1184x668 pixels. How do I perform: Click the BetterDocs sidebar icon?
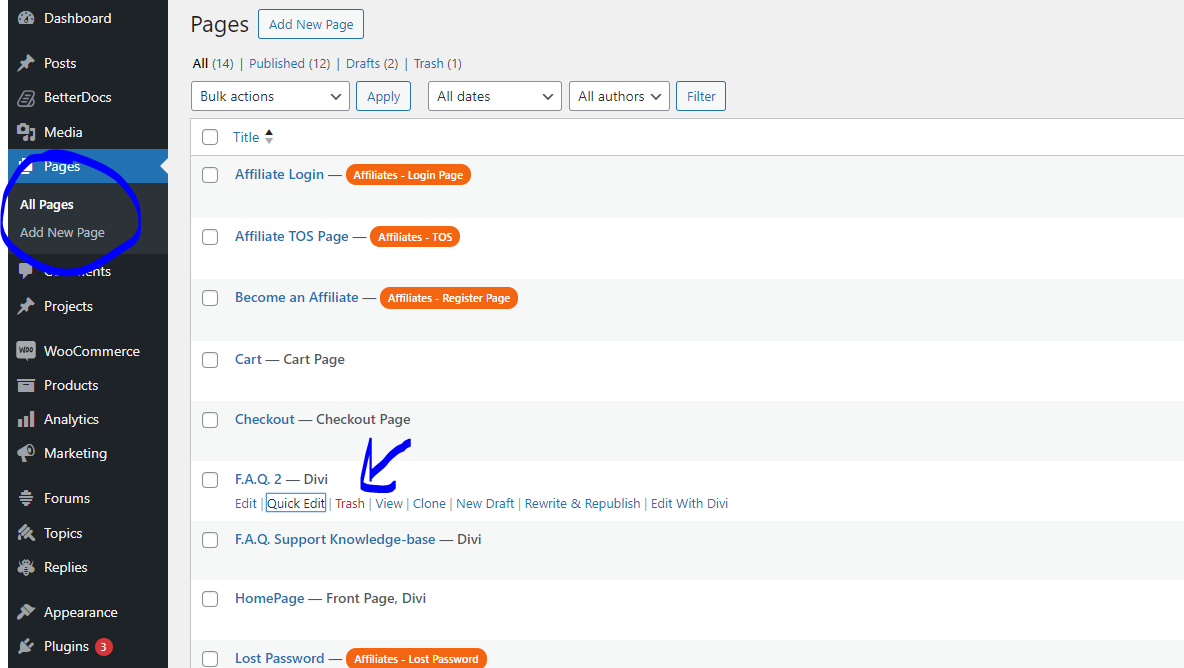click(x=26, y=97)
